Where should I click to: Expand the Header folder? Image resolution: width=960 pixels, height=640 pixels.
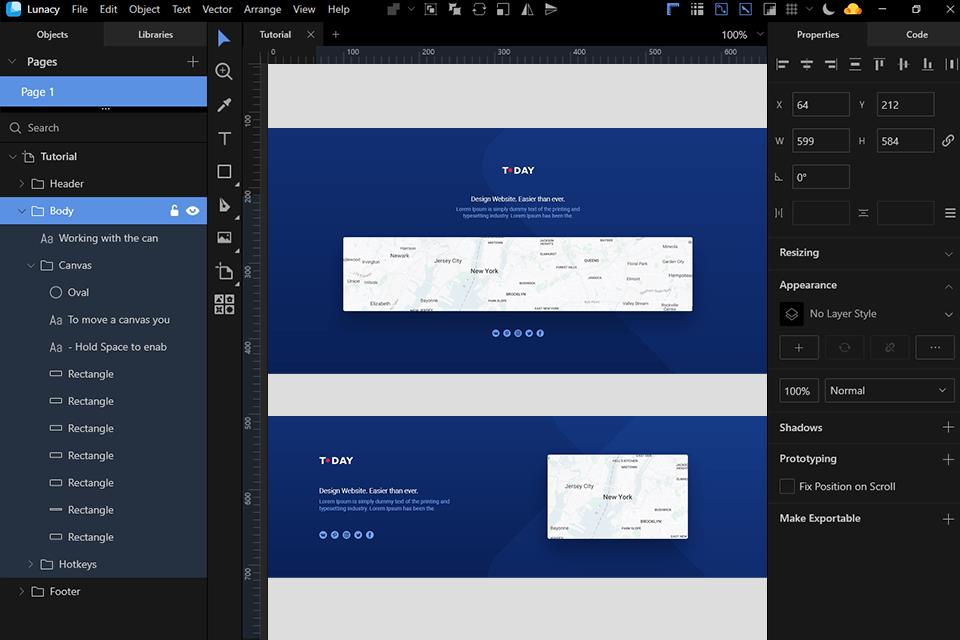click(x=20, y=183)
